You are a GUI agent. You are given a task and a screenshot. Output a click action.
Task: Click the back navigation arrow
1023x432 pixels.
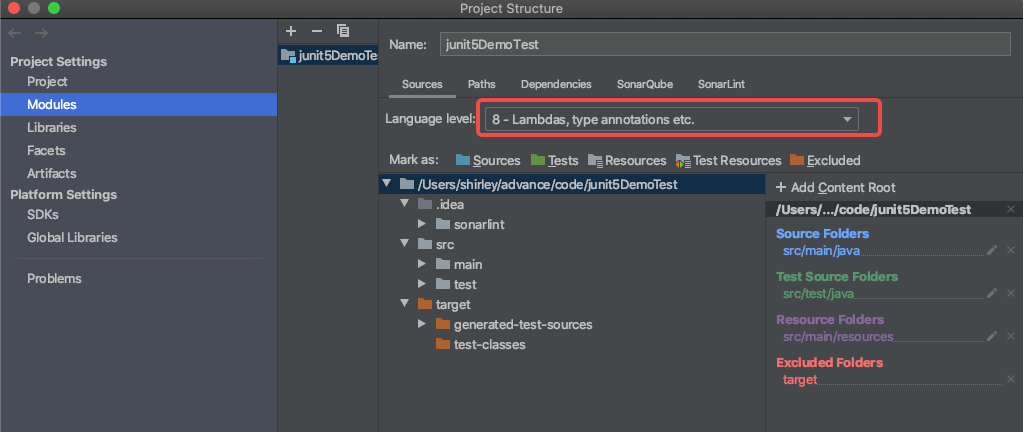pyautogui.click(x=15, y=32)
